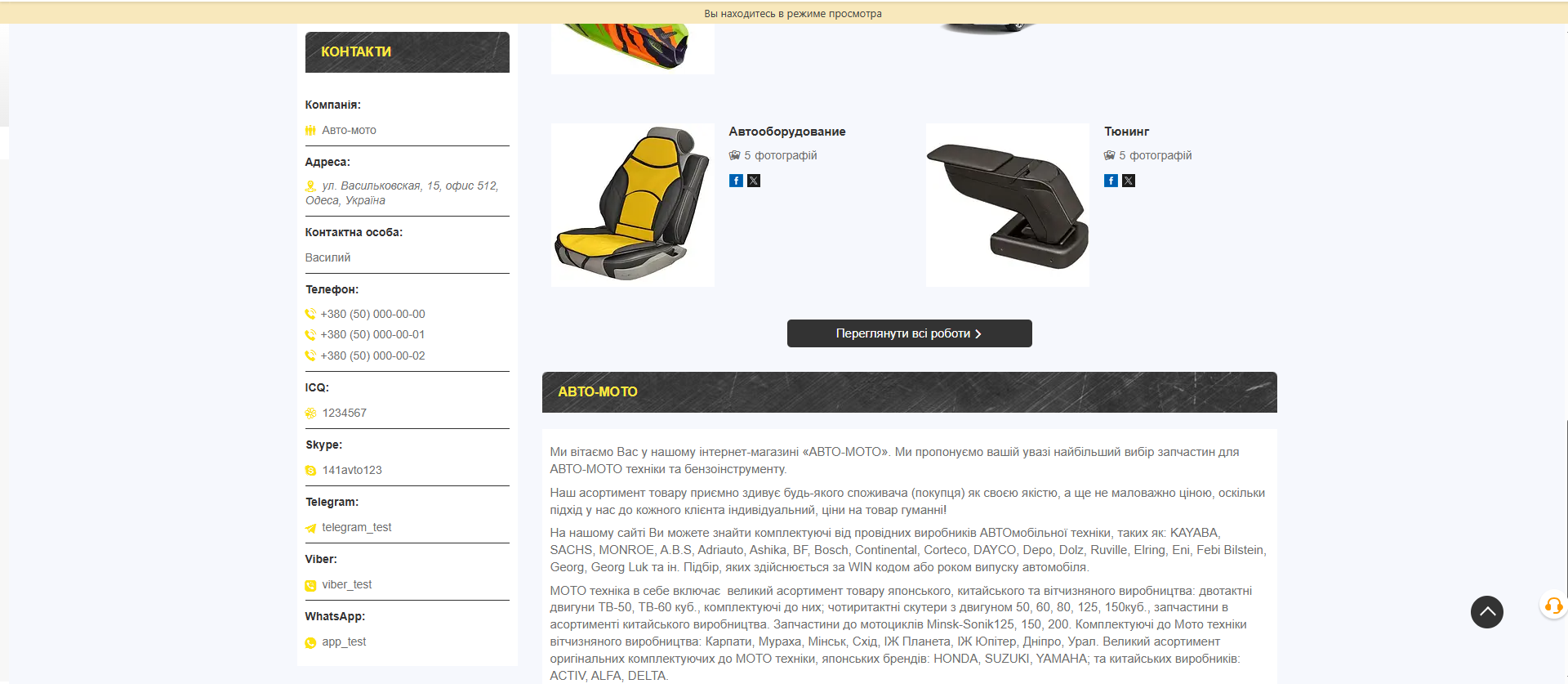Click Переглянути всі роботи button
Screen dimensions: 1568x684
pyautogui.click(x=910, y=333)
